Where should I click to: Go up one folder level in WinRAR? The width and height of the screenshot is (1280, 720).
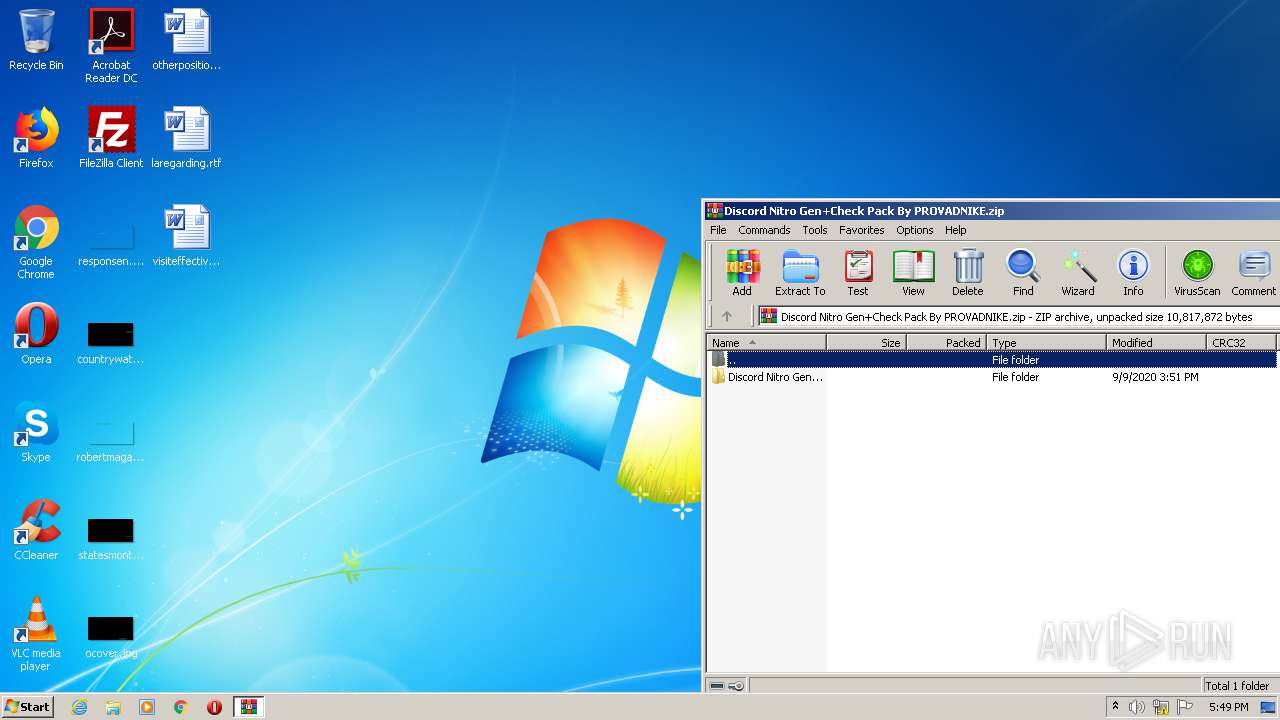point(727,316)
